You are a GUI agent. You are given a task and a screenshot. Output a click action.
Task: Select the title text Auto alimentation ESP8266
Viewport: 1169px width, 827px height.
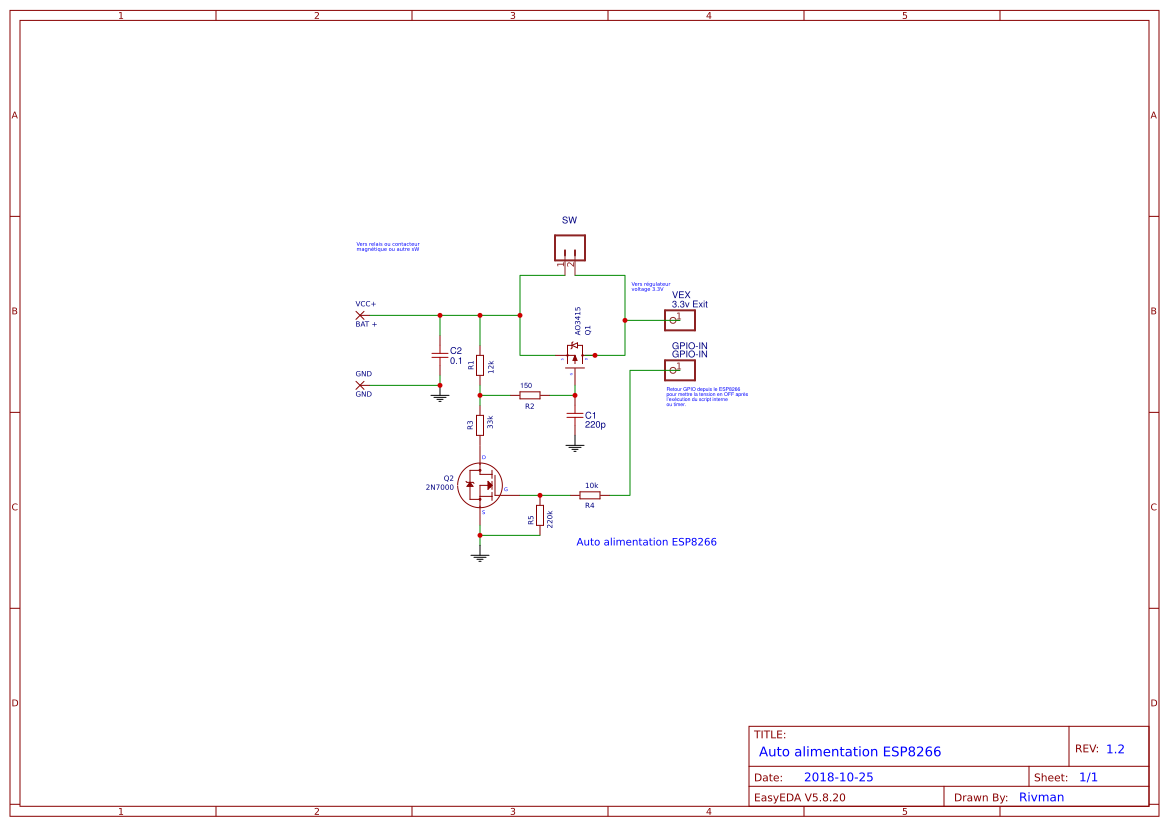point(852,751)
